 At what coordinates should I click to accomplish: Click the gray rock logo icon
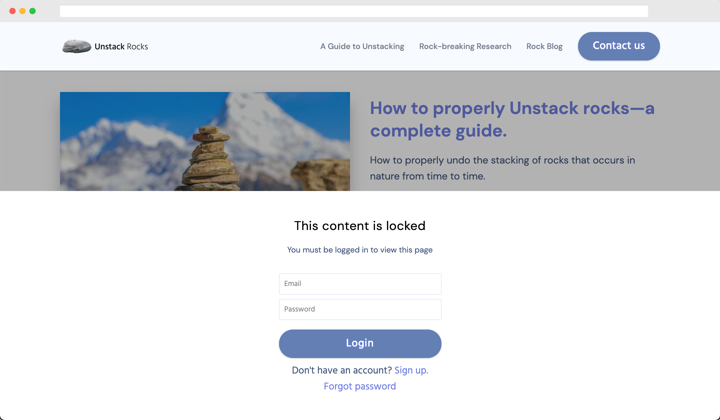pyautogui.click(x=76, y=46)
